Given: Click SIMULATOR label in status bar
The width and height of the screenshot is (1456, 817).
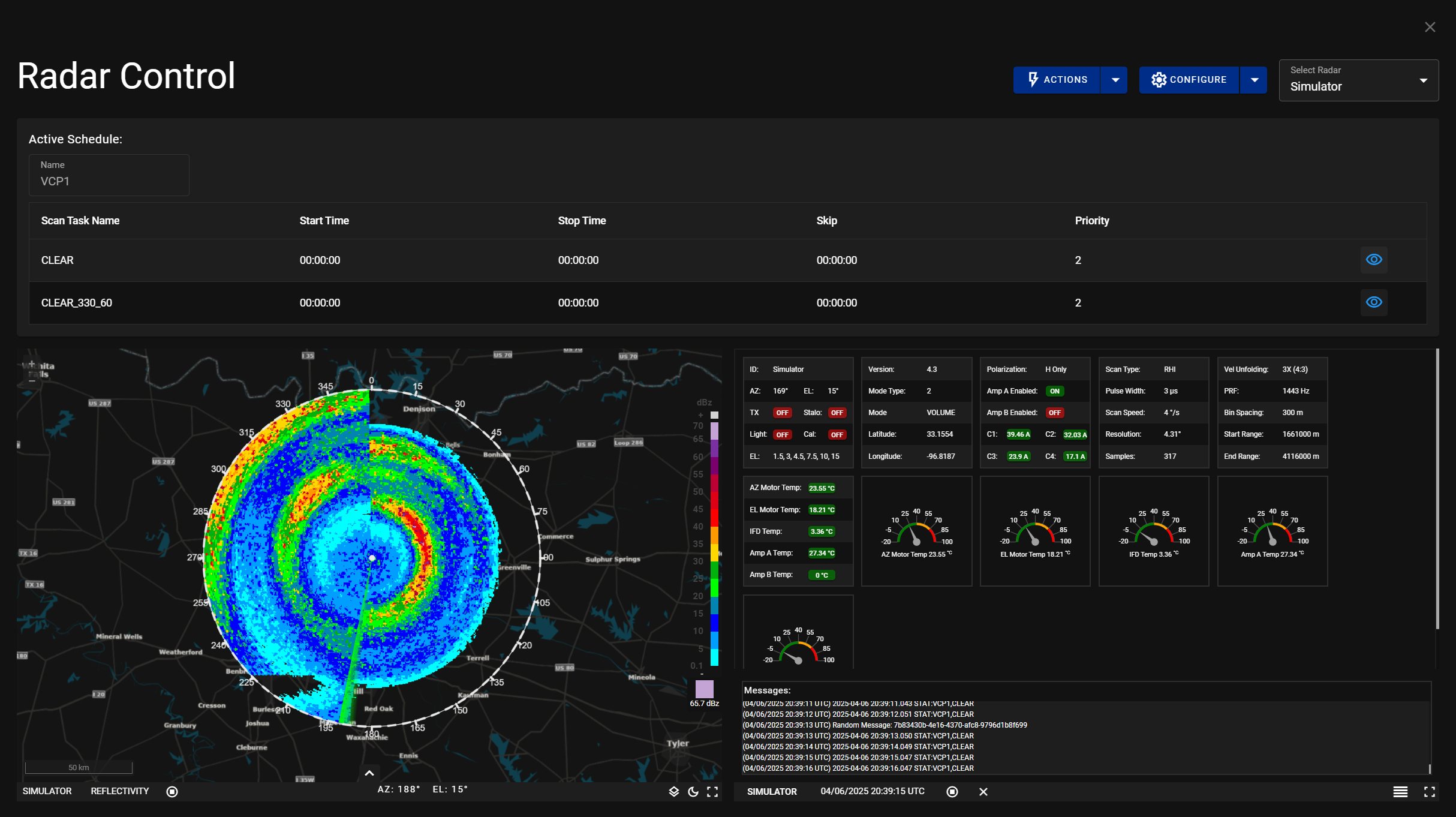Looking at the screenshot, I should 772,792.
